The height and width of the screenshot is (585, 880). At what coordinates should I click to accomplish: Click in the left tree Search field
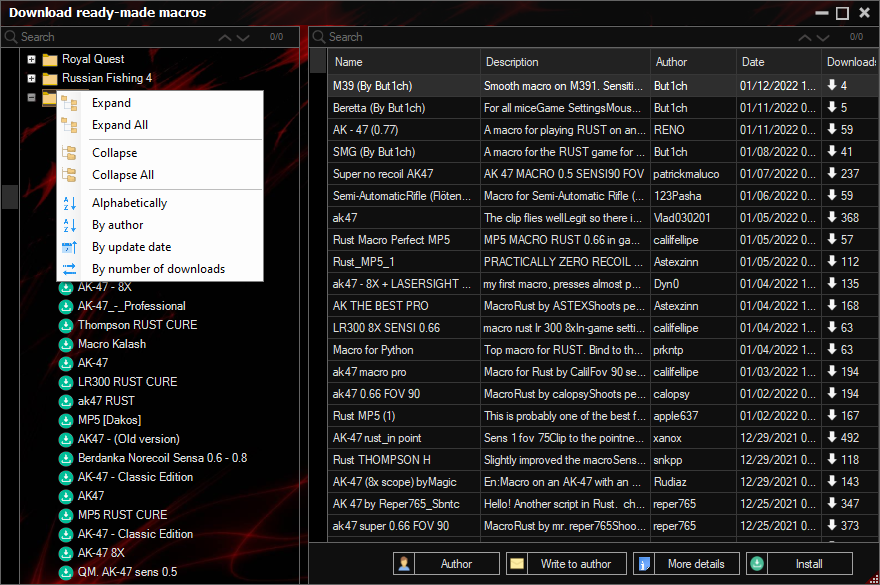118,37
